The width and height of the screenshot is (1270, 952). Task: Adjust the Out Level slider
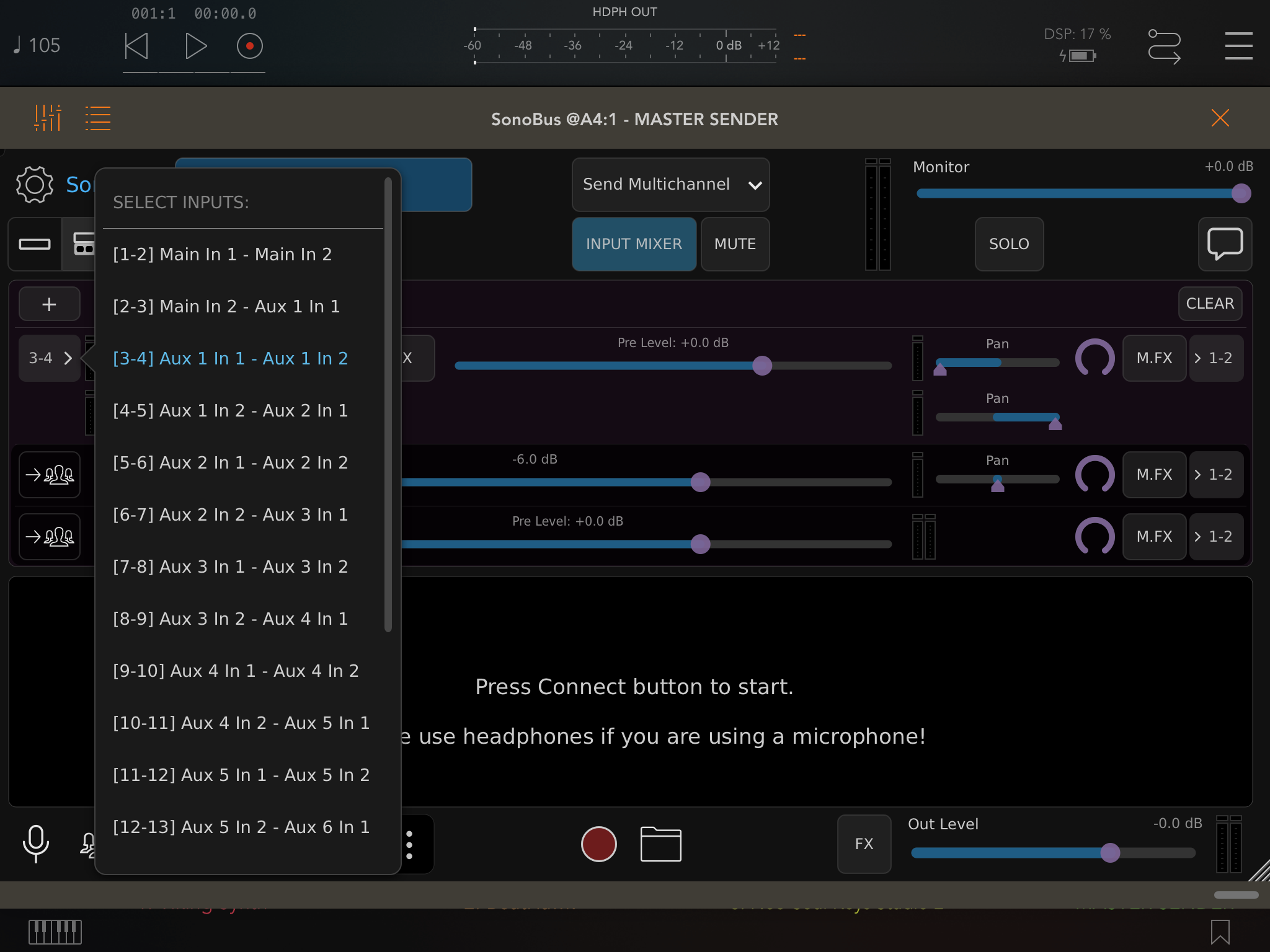click(x=1053, y=853)
